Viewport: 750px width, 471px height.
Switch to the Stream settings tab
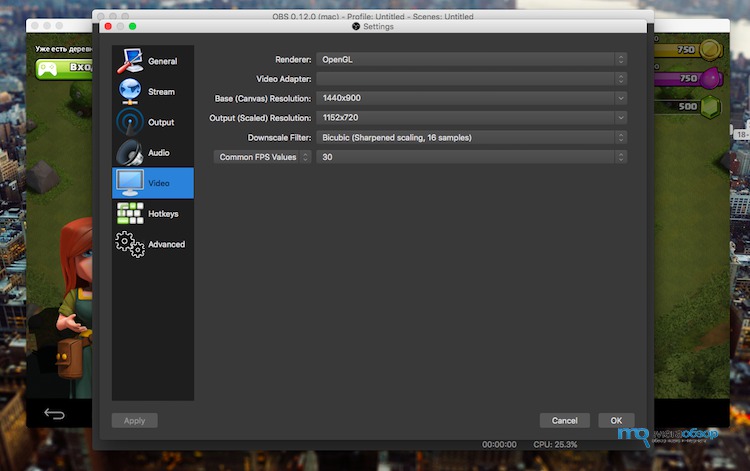tap(153, 91)
